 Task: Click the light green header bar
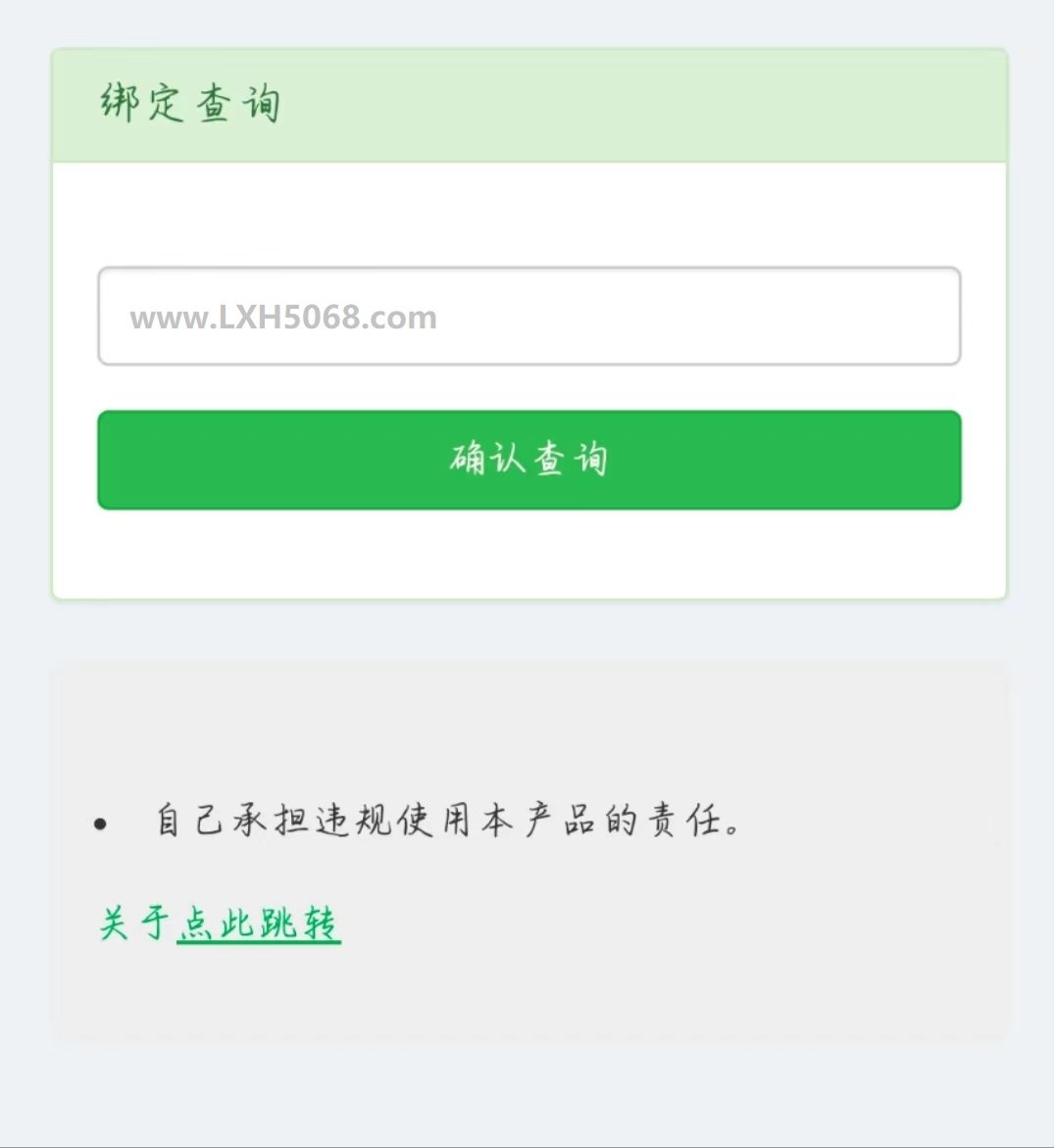528,106
